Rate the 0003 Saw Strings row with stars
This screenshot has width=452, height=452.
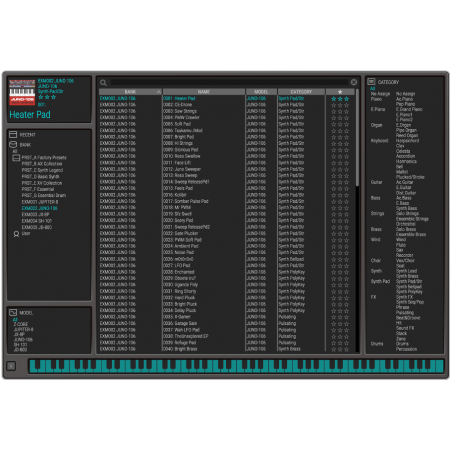(x=340, y=111)
